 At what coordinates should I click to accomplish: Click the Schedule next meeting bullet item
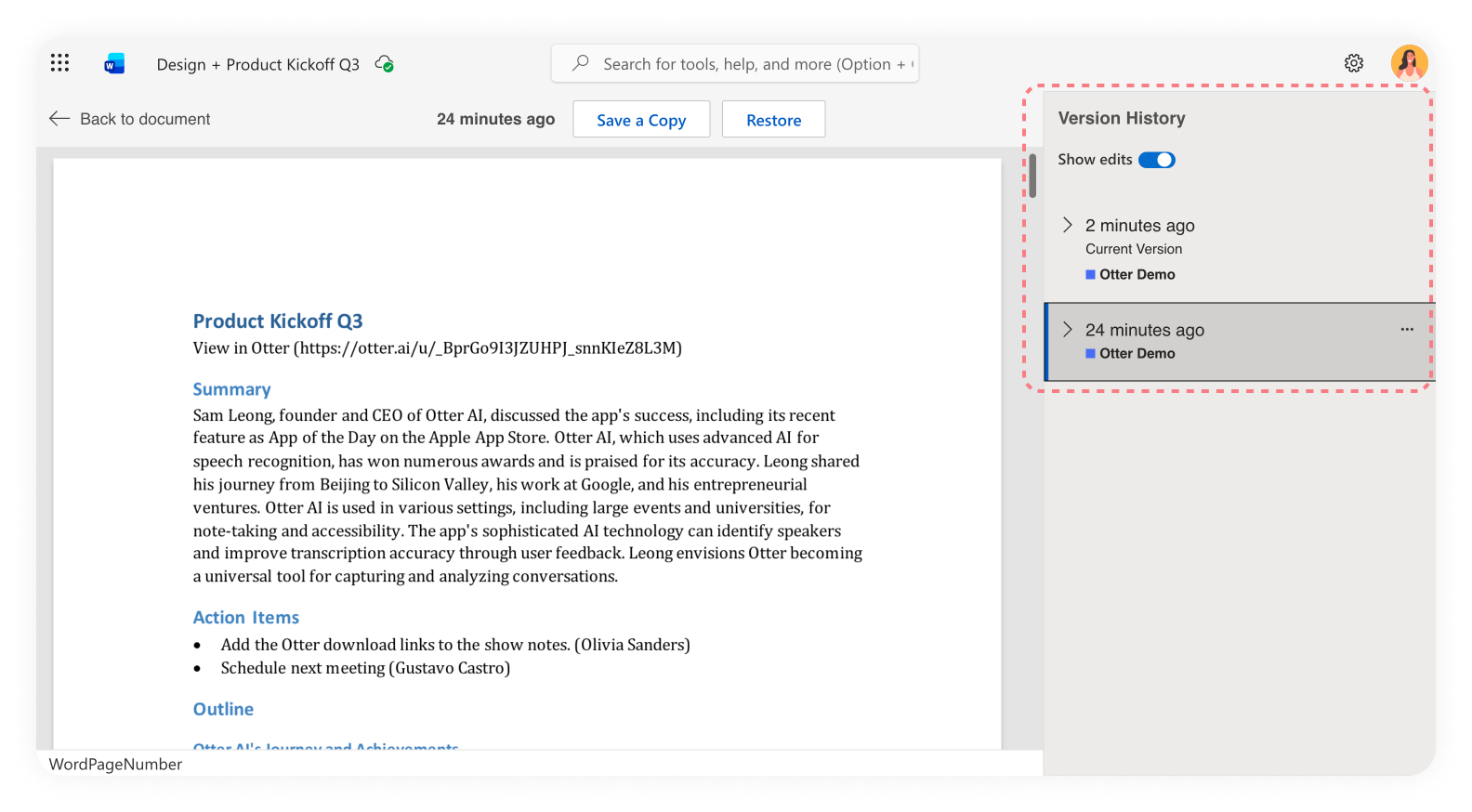(365, 668)
